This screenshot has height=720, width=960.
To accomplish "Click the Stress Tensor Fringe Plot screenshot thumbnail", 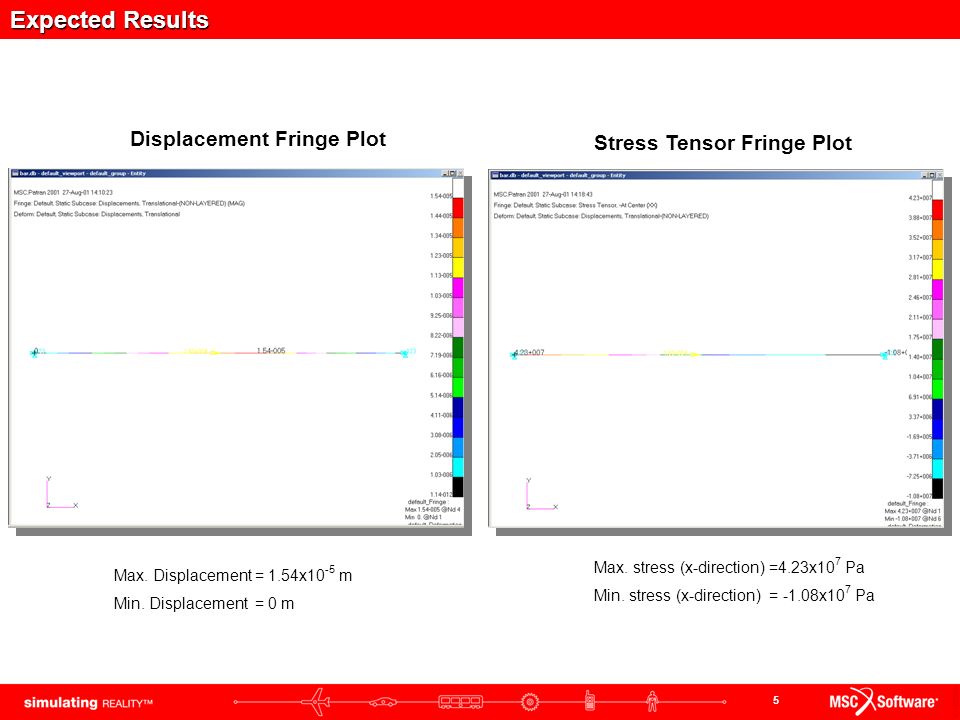I will pos(716,348).
